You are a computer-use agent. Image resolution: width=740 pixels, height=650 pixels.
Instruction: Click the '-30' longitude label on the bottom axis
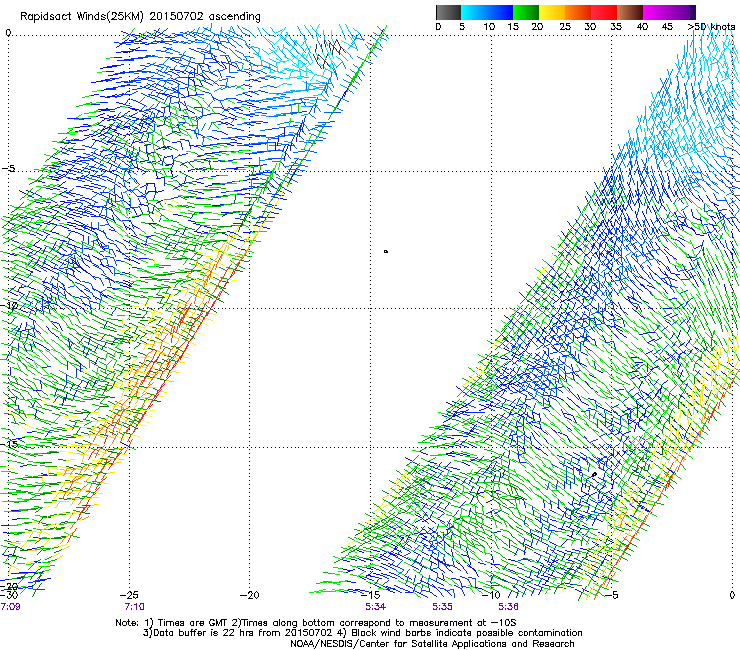(8, 595)
